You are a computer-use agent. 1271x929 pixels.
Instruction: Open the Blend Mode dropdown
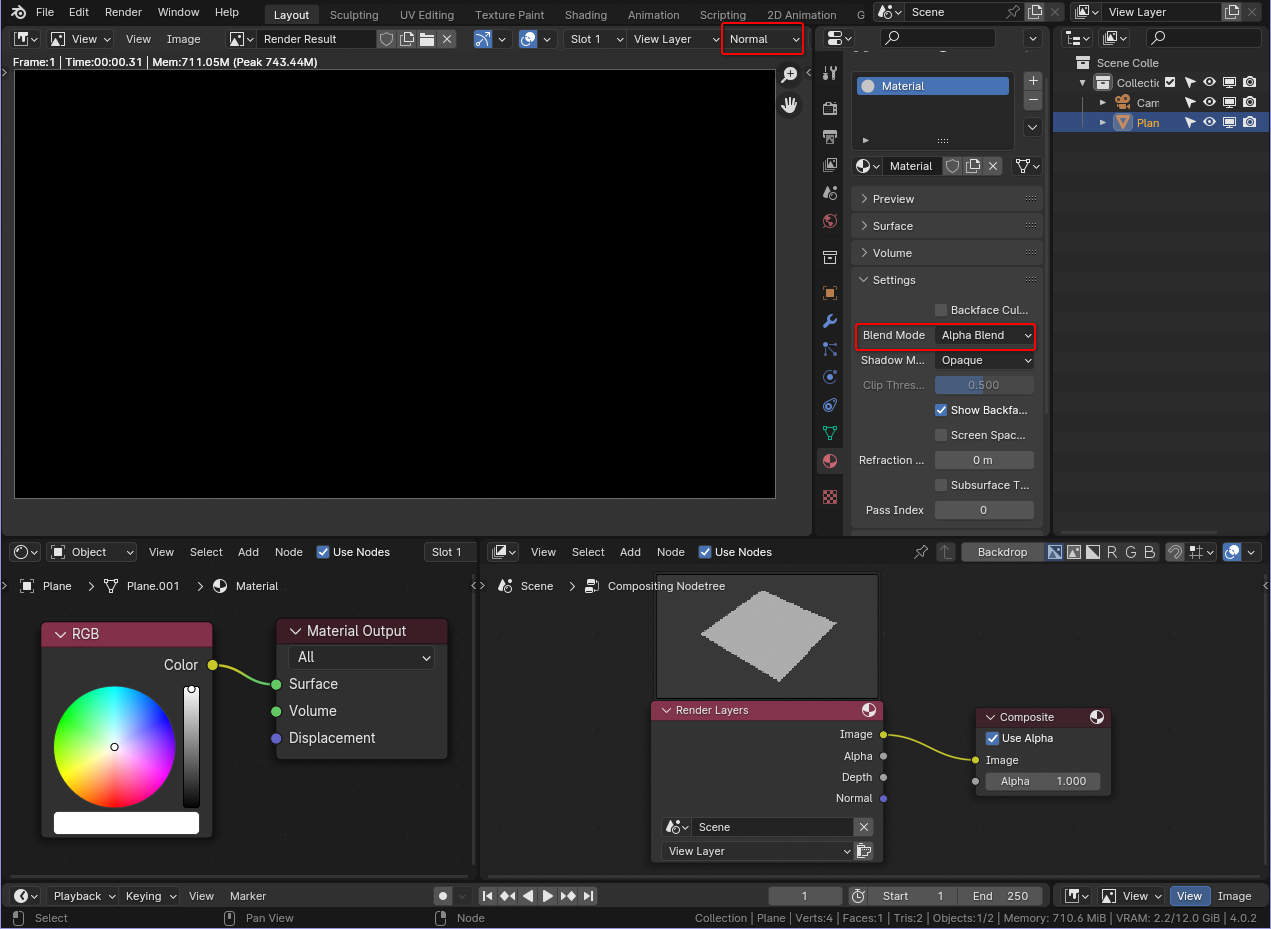984,335
